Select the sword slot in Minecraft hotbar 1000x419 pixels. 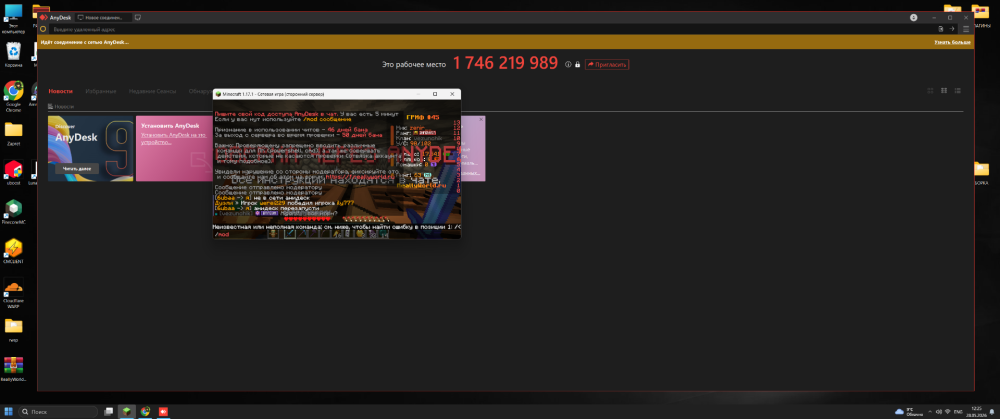[x=290, y=234]
